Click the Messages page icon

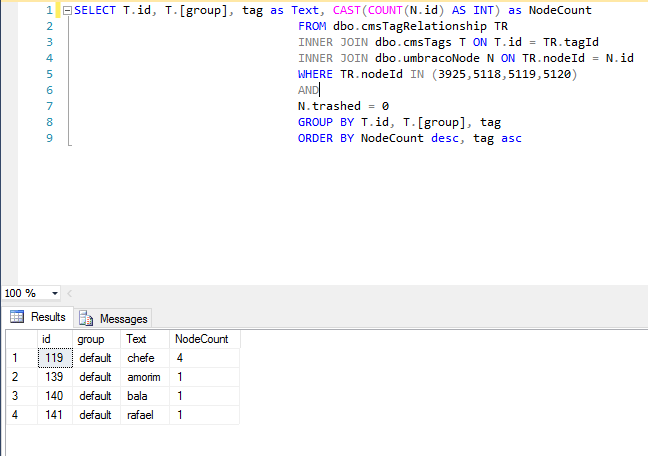(x=86, y=318)
